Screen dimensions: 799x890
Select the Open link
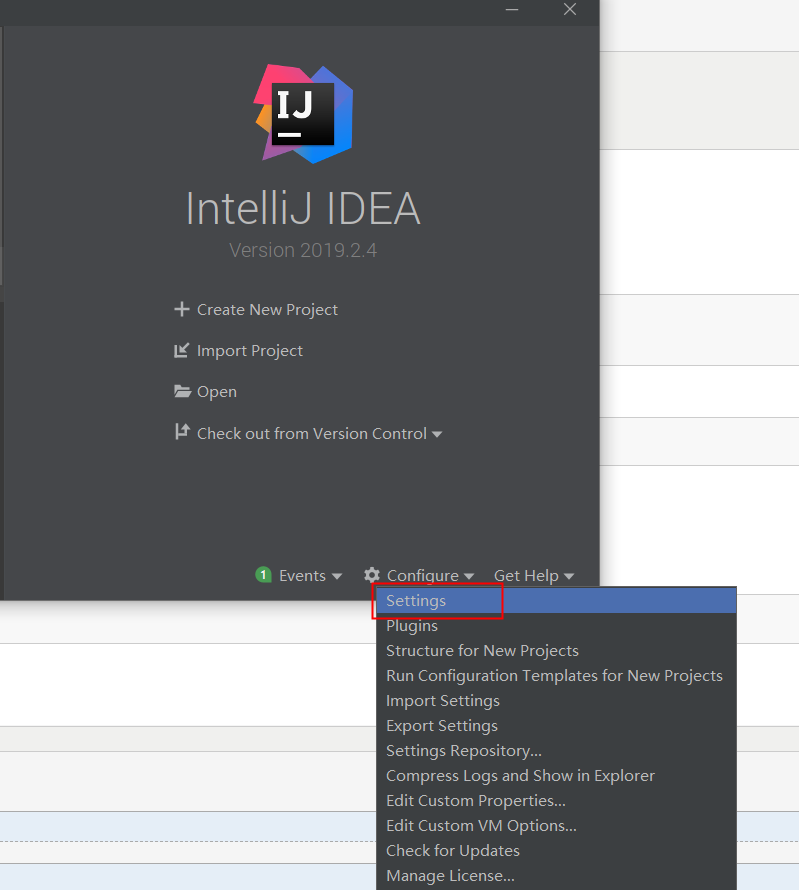[x=217, y=392]
